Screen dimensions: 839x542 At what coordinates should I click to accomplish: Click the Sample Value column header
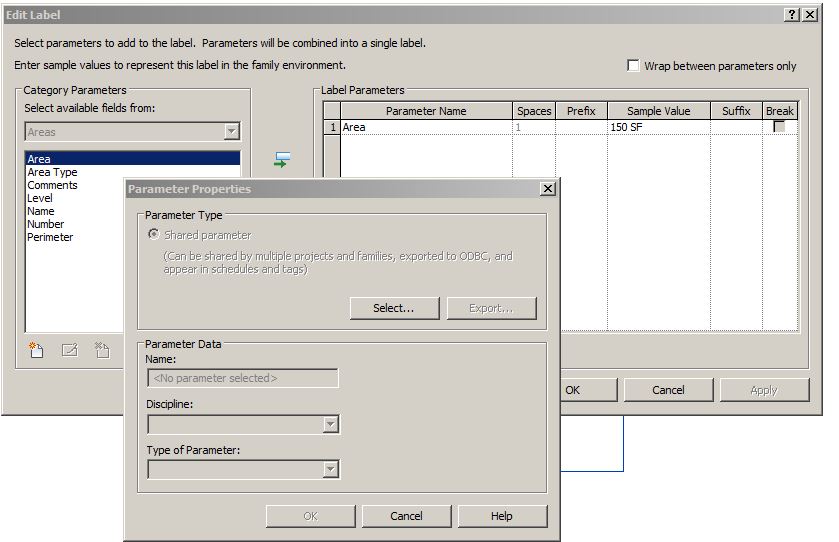(x=659, y=111)
